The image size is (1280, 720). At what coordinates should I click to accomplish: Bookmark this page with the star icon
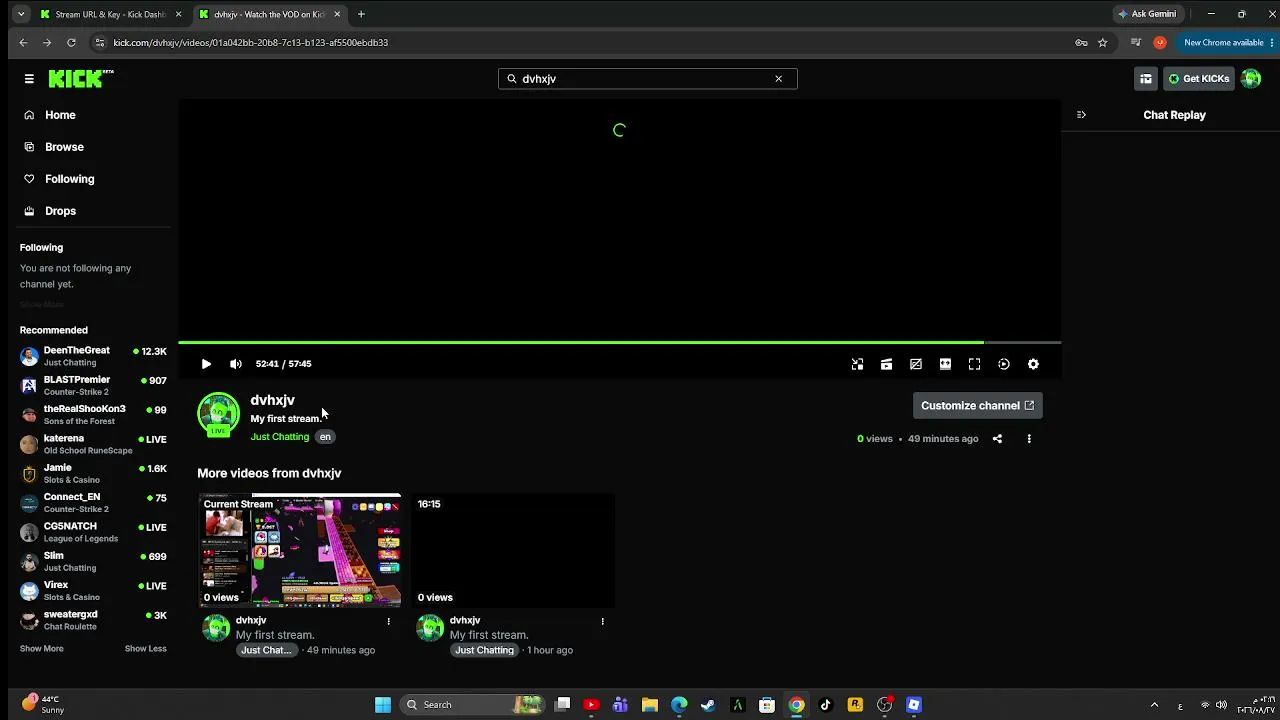(x=1103, y=43)
